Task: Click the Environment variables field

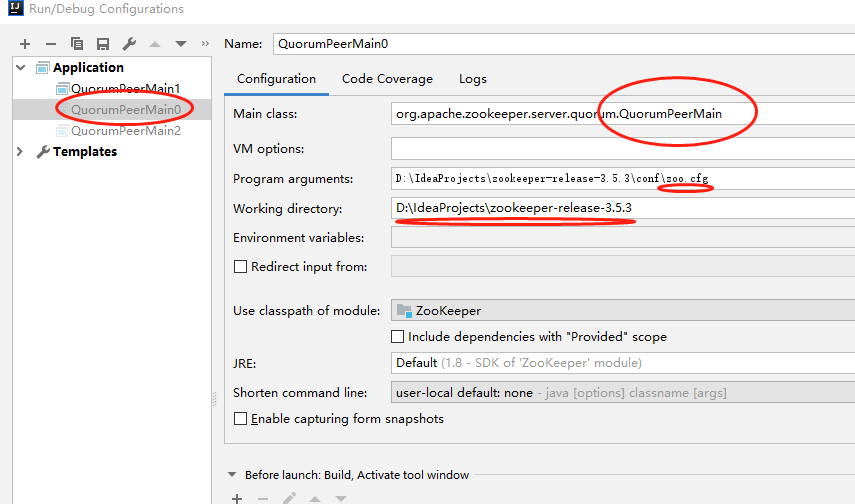Action: [623, 237]
